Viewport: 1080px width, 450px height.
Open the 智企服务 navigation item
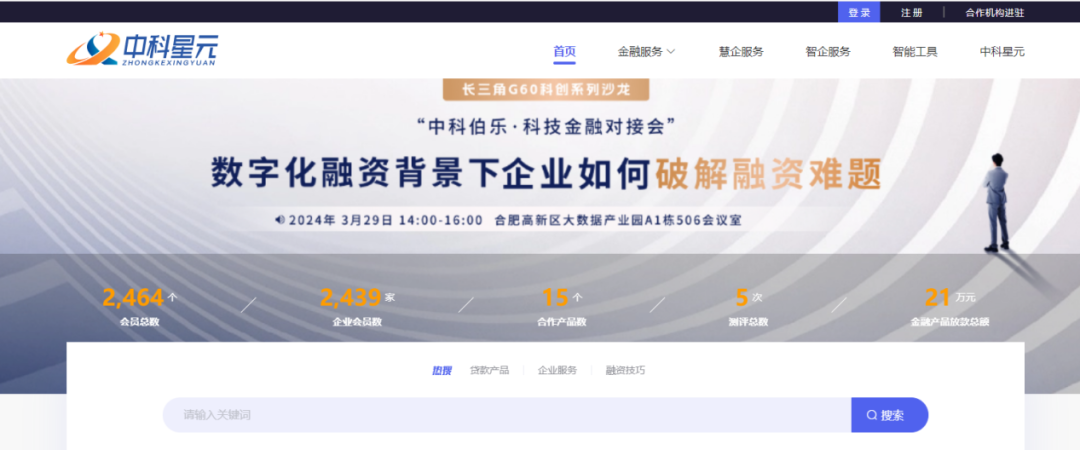click(x=828, y=51)
